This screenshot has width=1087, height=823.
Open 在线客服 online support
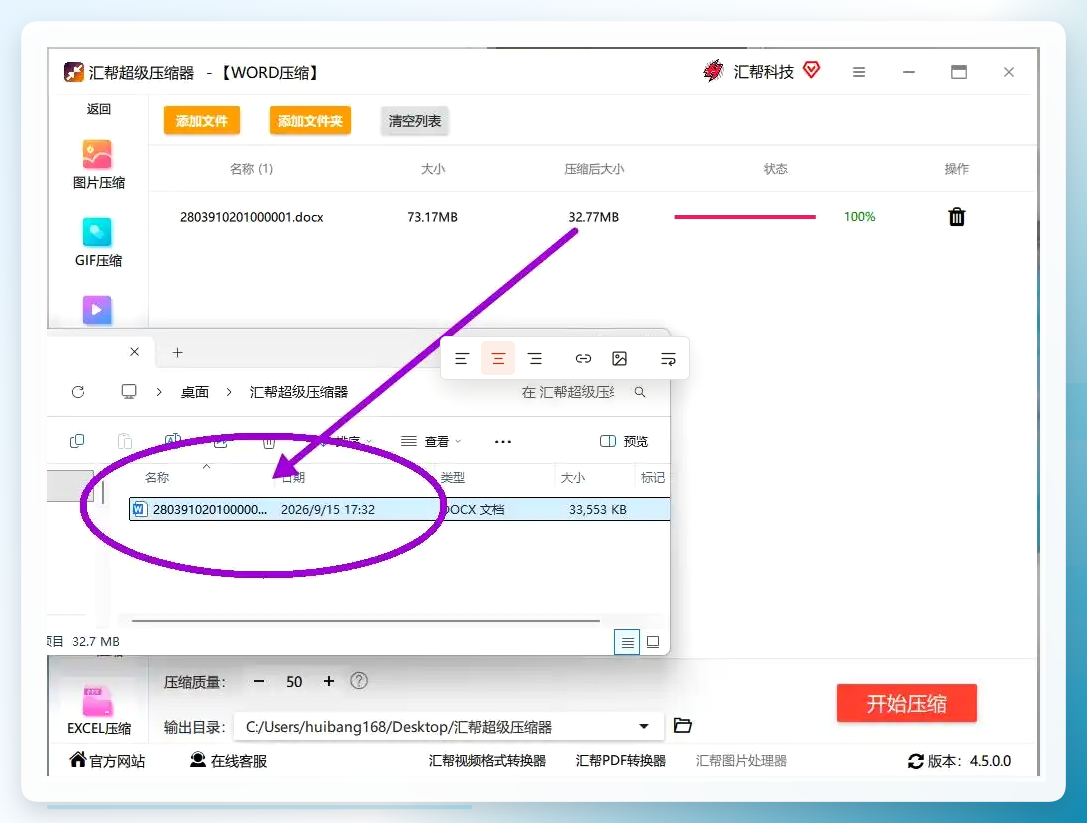(228, 761)
